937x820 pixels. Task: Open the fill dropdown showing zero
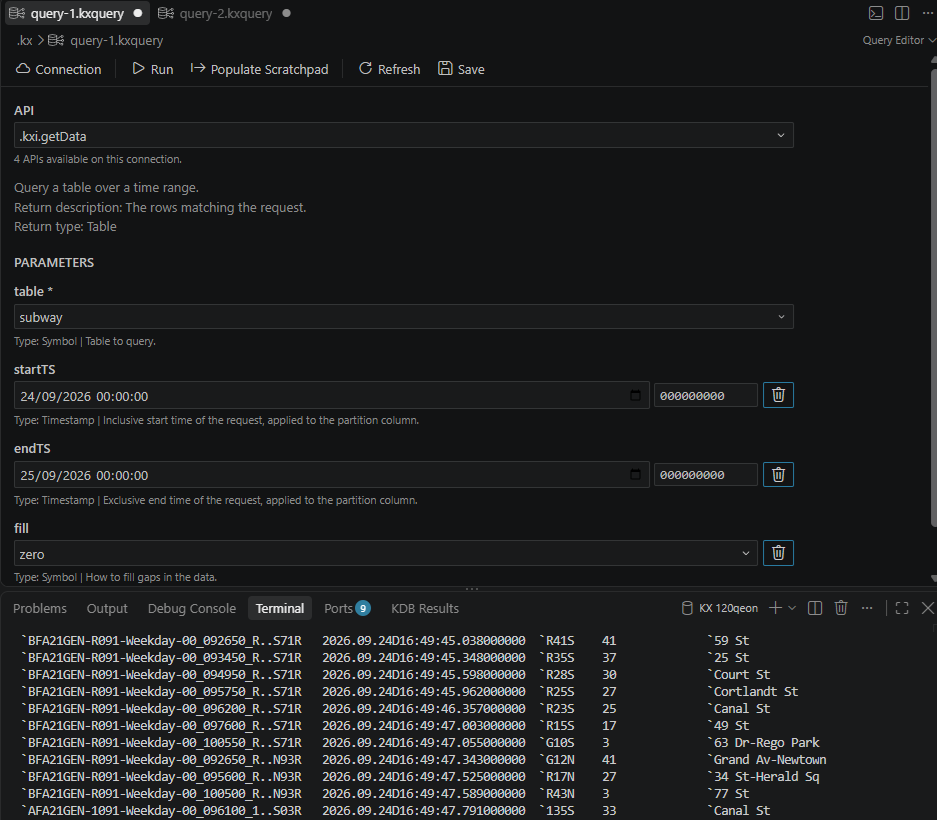tap(385, 553)
